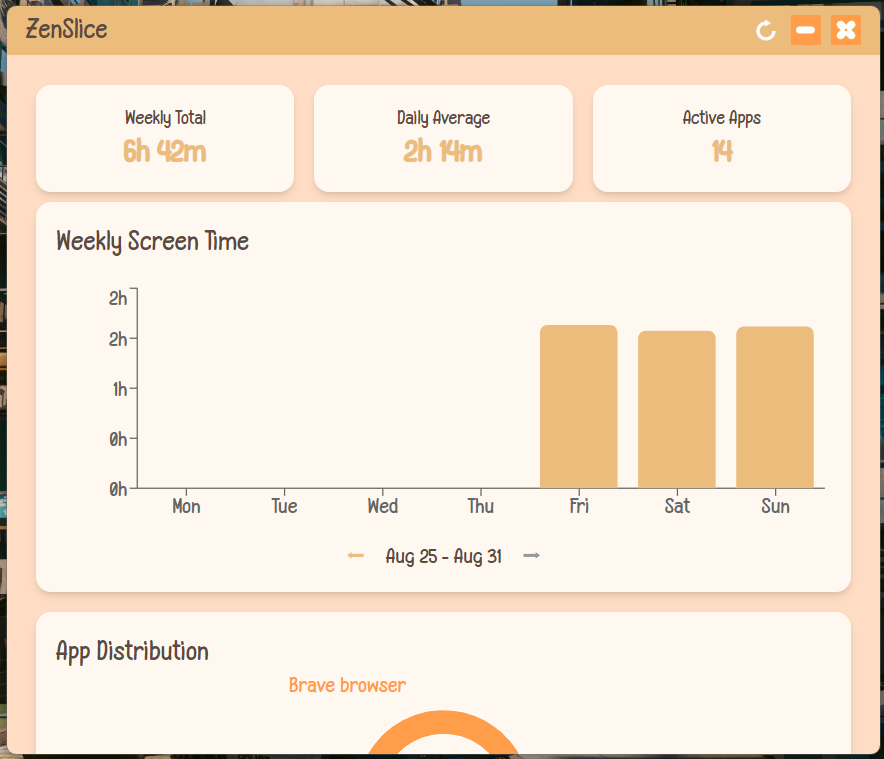Click the Weekly Screen Time heading
Screen dimensions: 884x759
point(152,241)
